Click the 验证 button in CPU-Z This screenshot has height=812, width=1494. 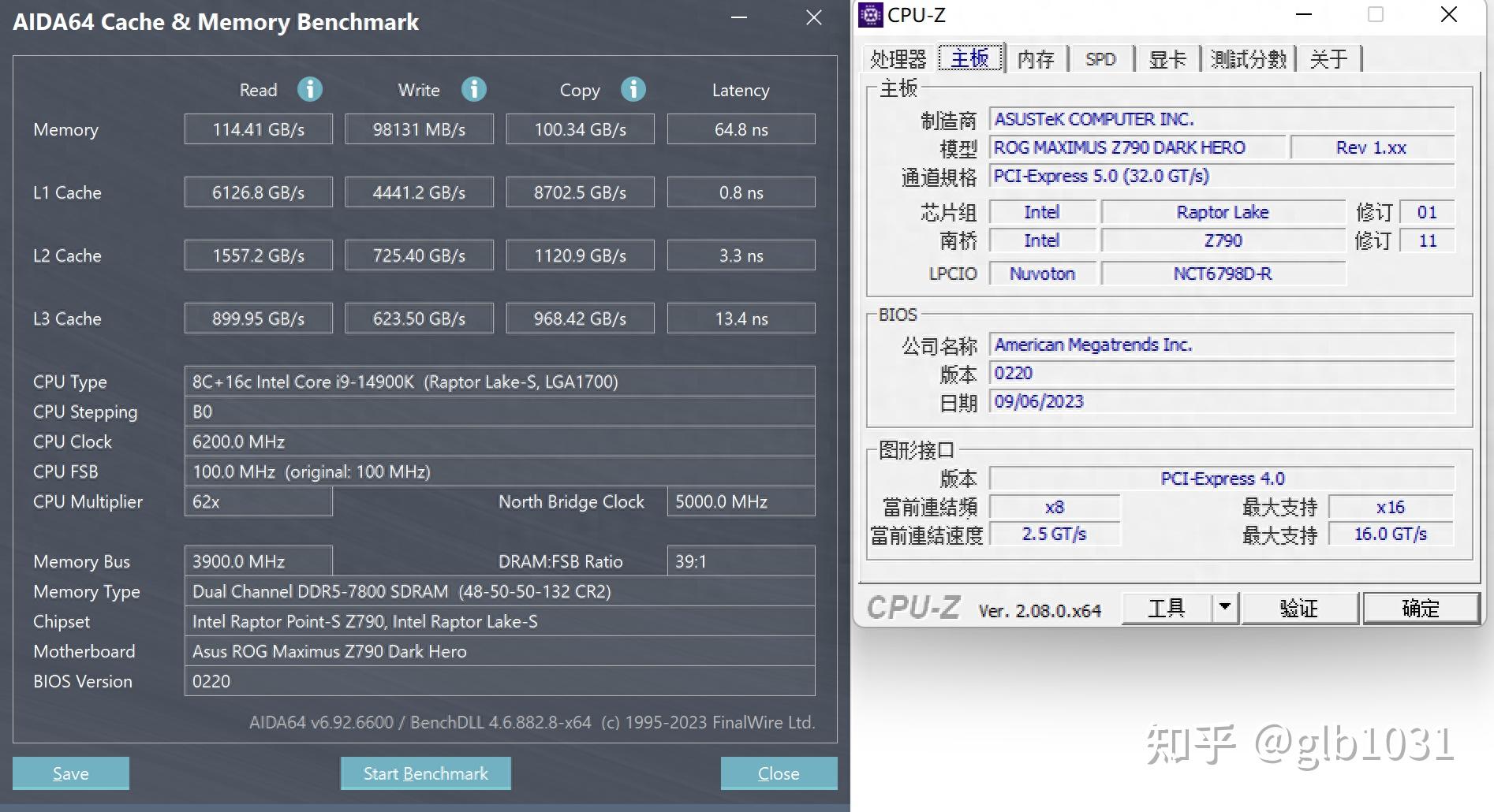tap(1299, 608)
